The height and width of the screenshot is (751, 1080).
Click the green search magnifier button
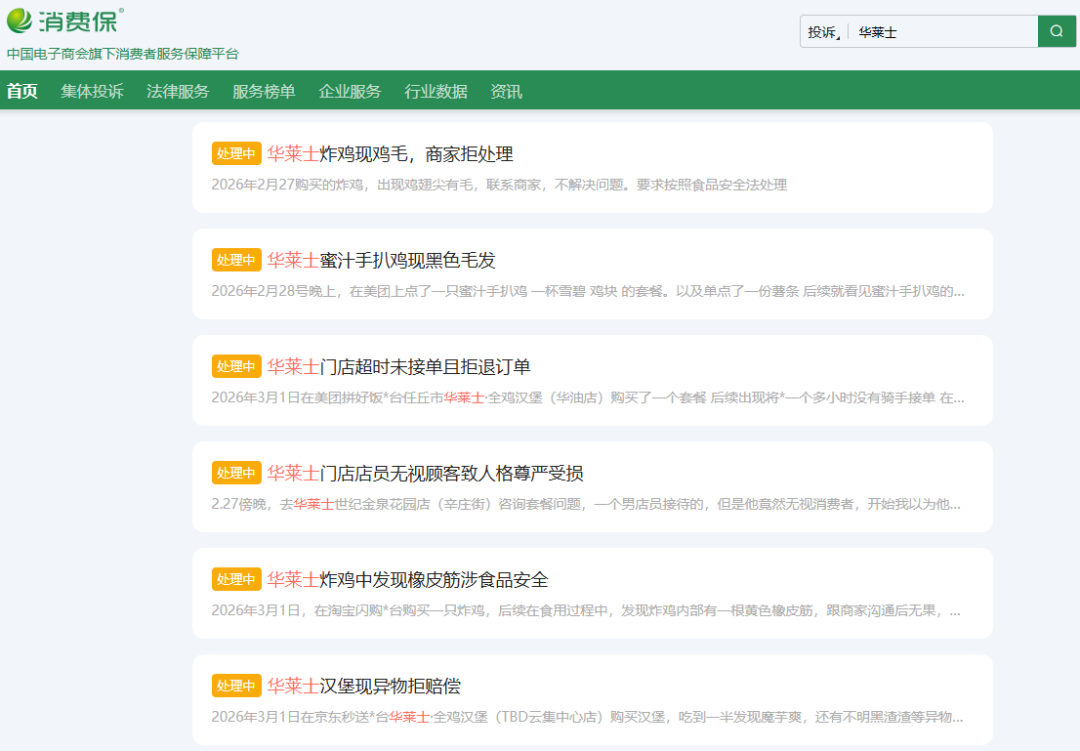pos(1056,31)
